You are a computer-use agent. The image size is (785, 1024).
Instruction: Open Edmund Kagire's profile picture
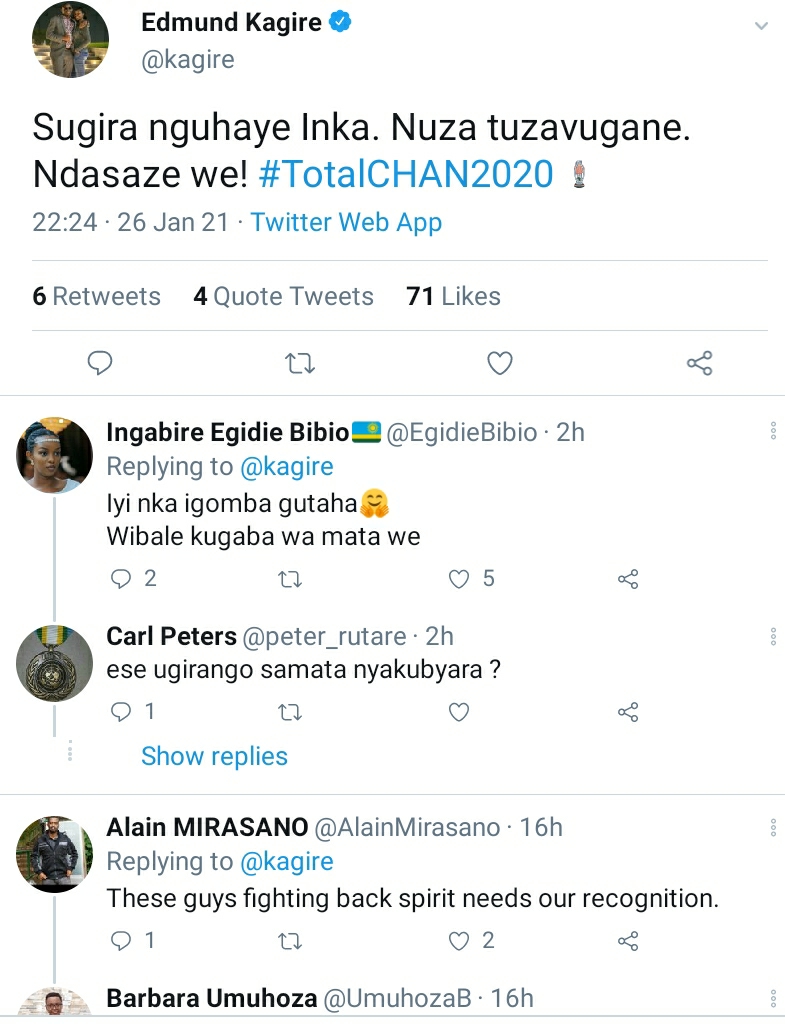70,40
